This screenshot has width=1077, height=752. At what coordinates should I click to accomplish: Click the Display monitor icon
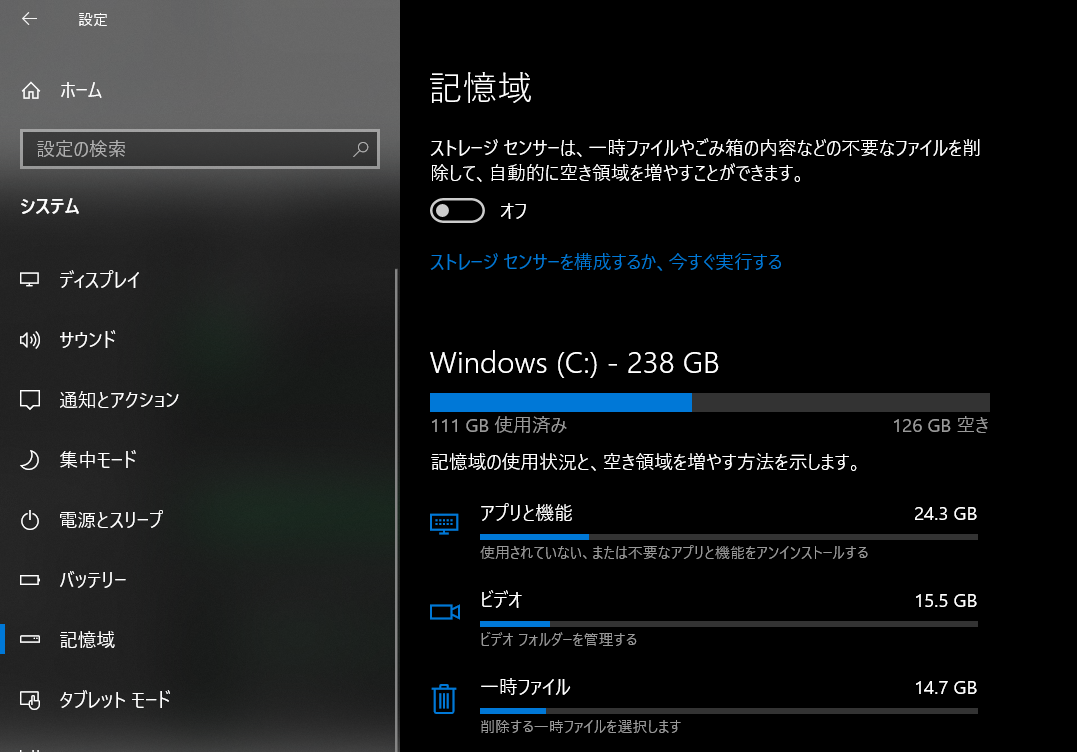[30, 280]
